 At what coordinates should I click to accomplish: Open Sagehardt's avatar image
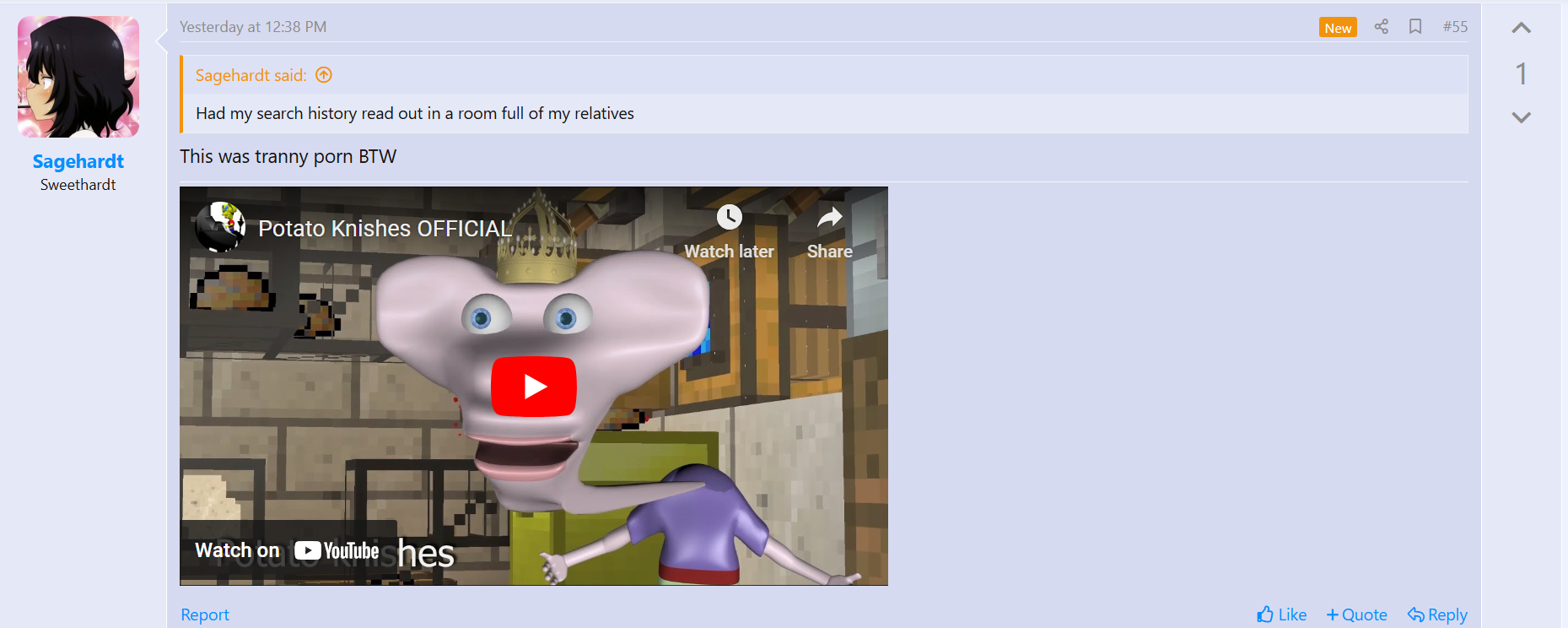78,77
